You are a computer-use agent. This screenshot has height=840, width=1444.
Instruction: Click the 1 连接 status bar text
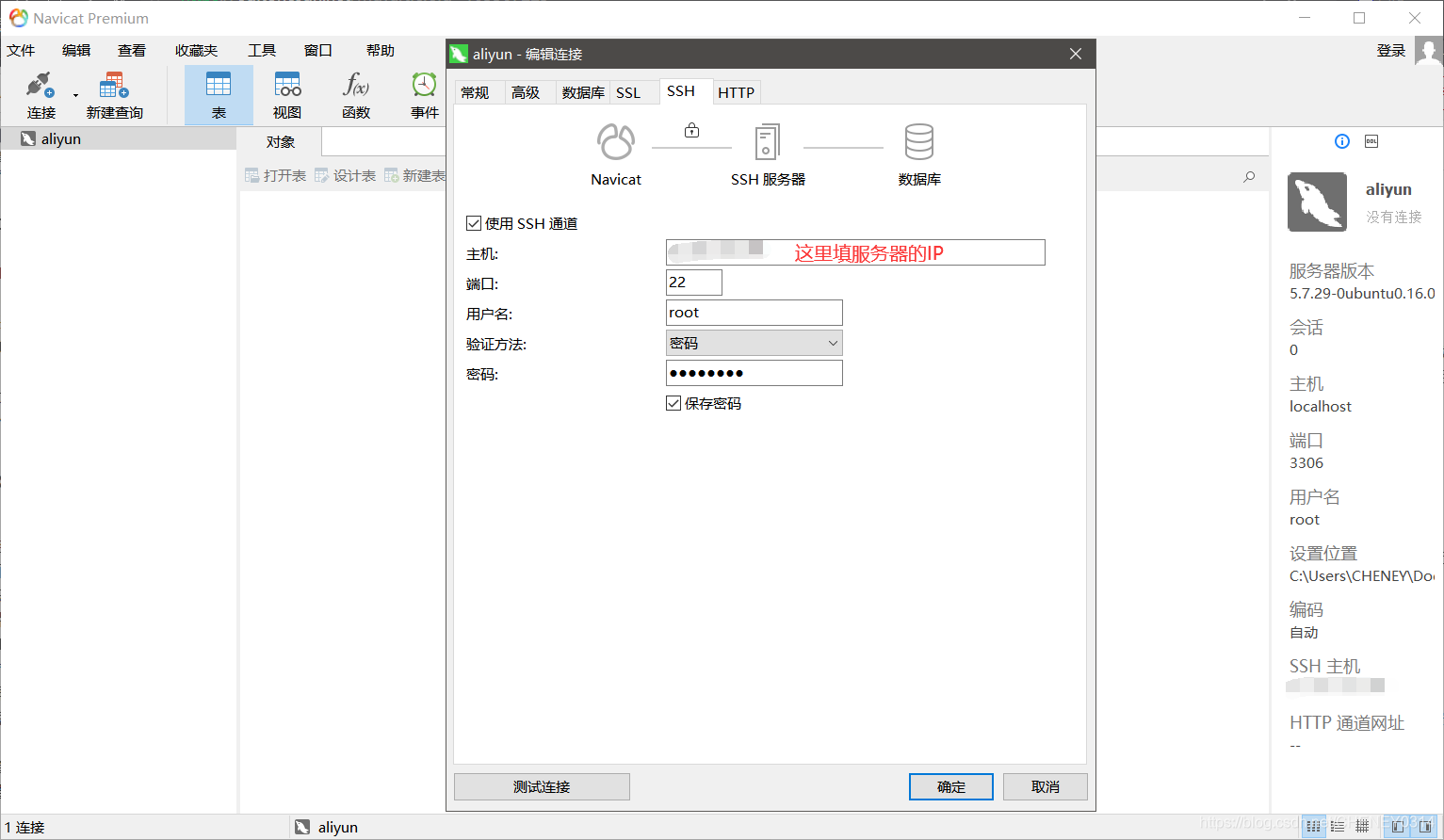click(24, 827)
